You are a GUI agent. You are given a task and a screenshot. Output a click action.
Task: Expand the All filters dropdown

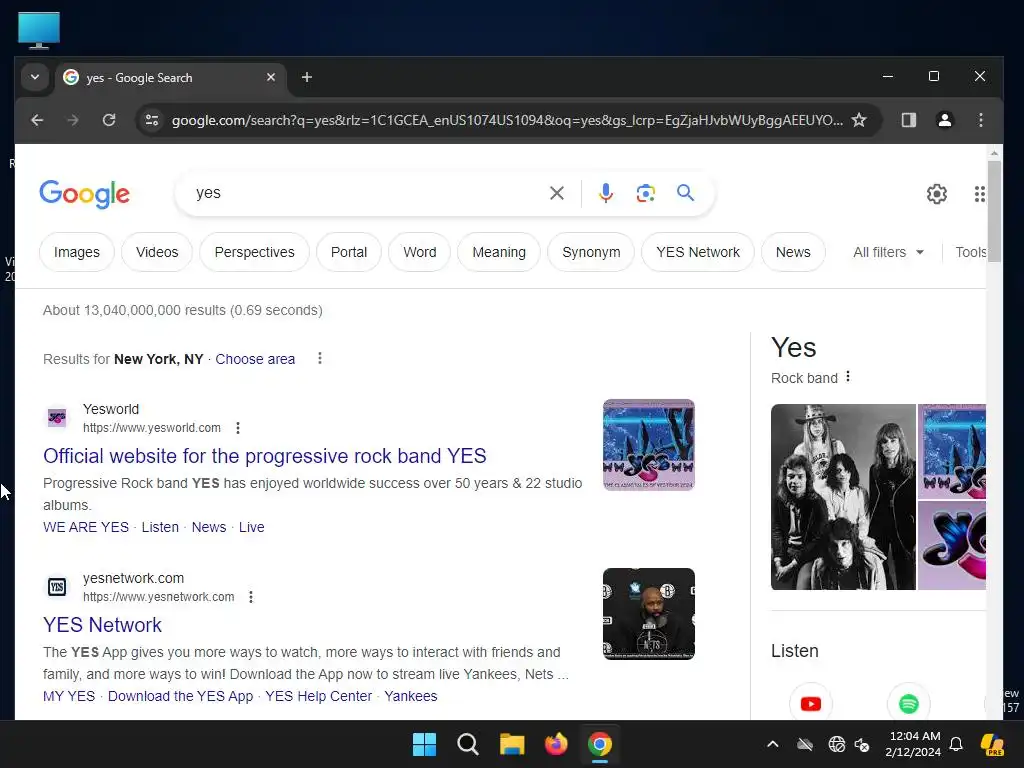click(x=888, y=252)
